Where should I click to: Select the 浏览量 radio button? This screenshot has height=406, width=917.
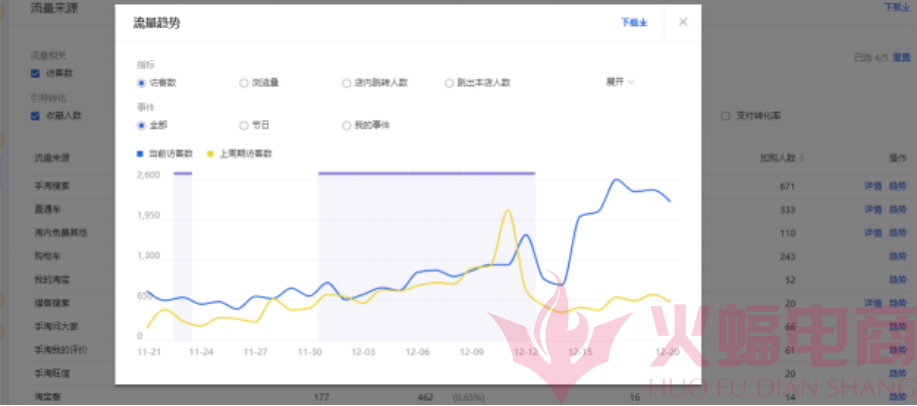pos(244,83)
